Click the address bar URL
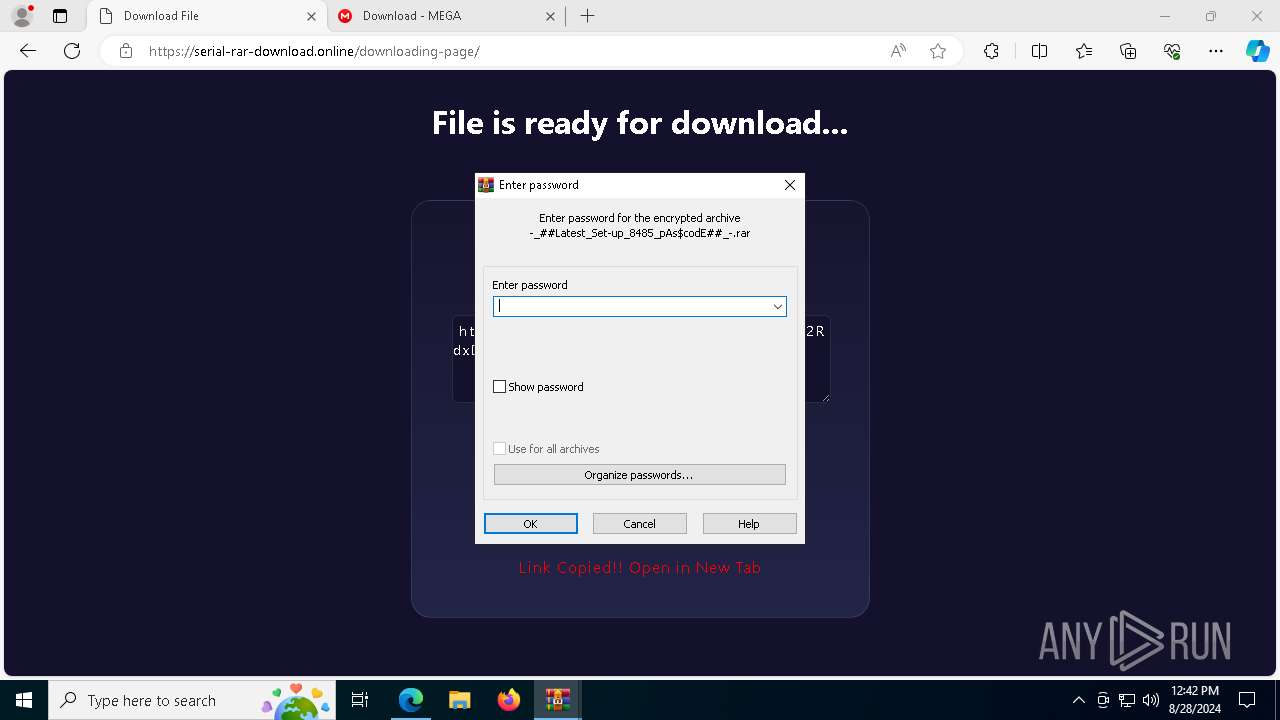This screenshot has height=720, width=1280. (x=314, y=51)
